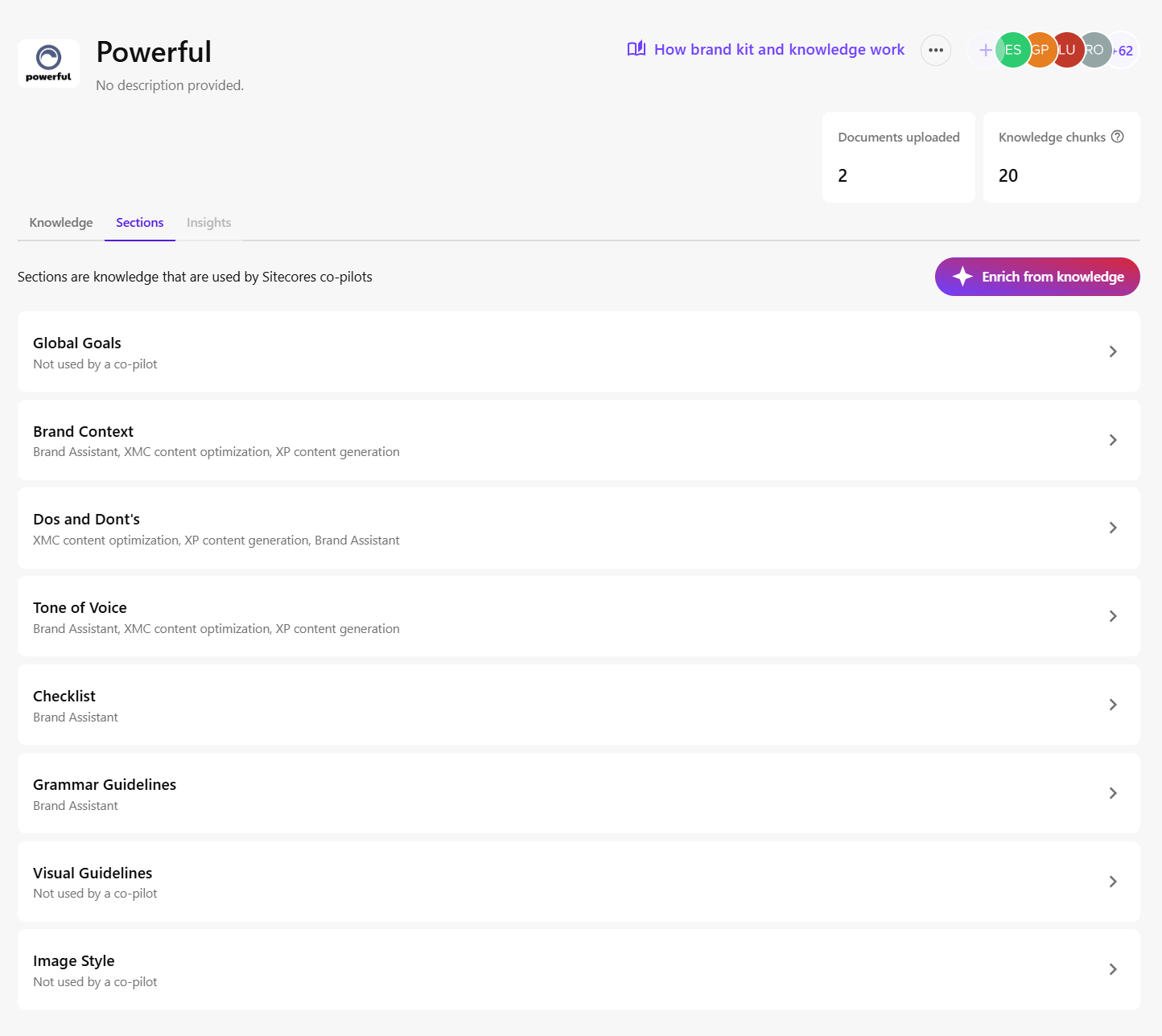Open the Grammar Guidelines section title
1162x1036 pixels.
105,785
